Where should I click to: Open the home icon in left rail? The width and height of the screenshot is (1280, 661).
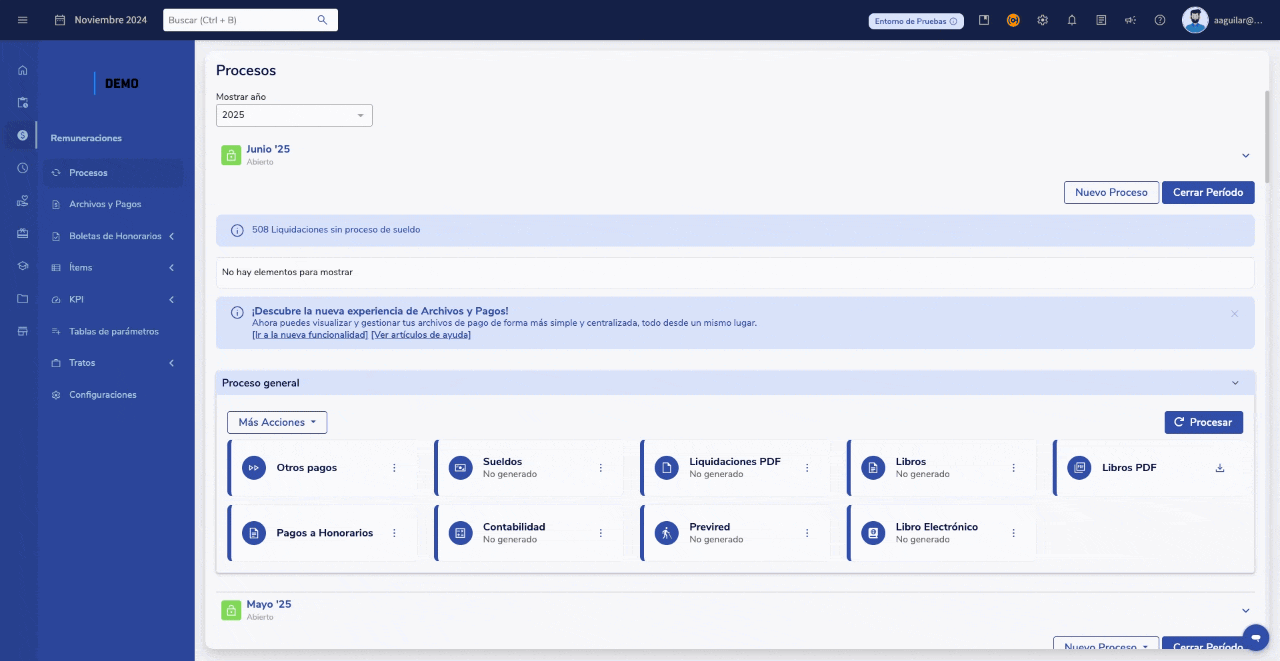point(22,70)
